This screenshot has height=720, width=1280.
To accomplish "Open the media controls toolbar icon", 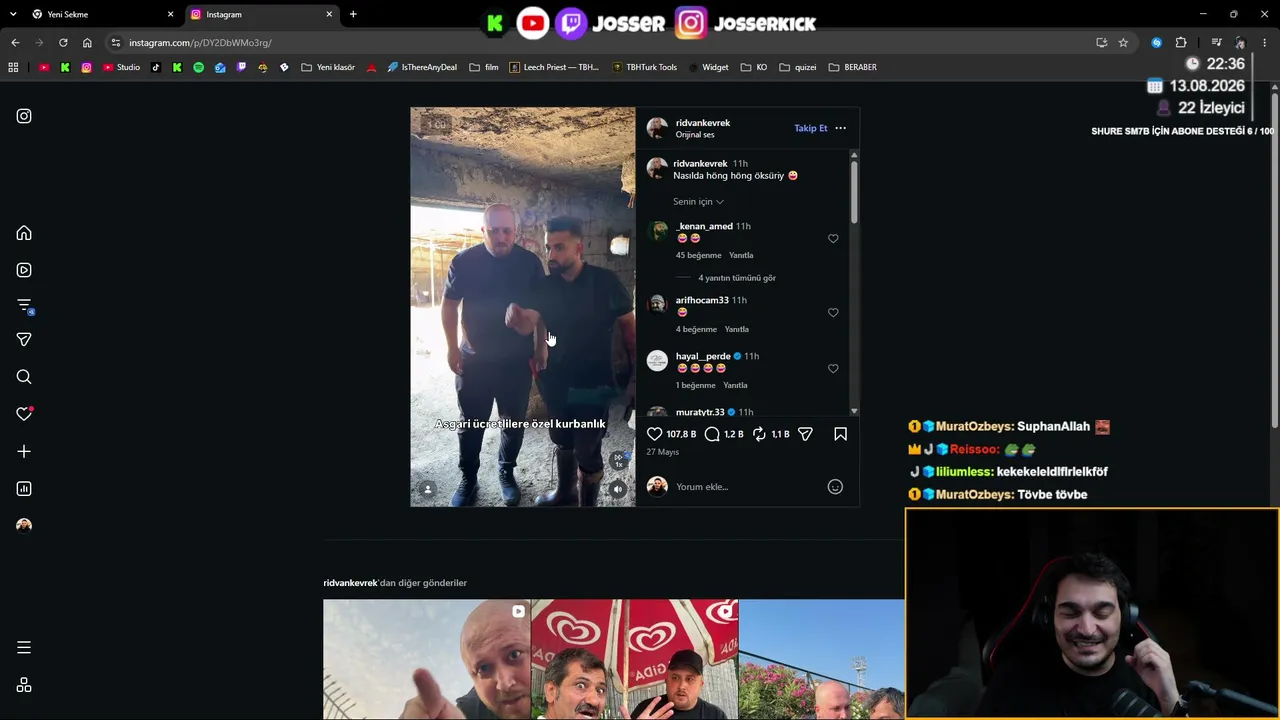I will 1216,43.
